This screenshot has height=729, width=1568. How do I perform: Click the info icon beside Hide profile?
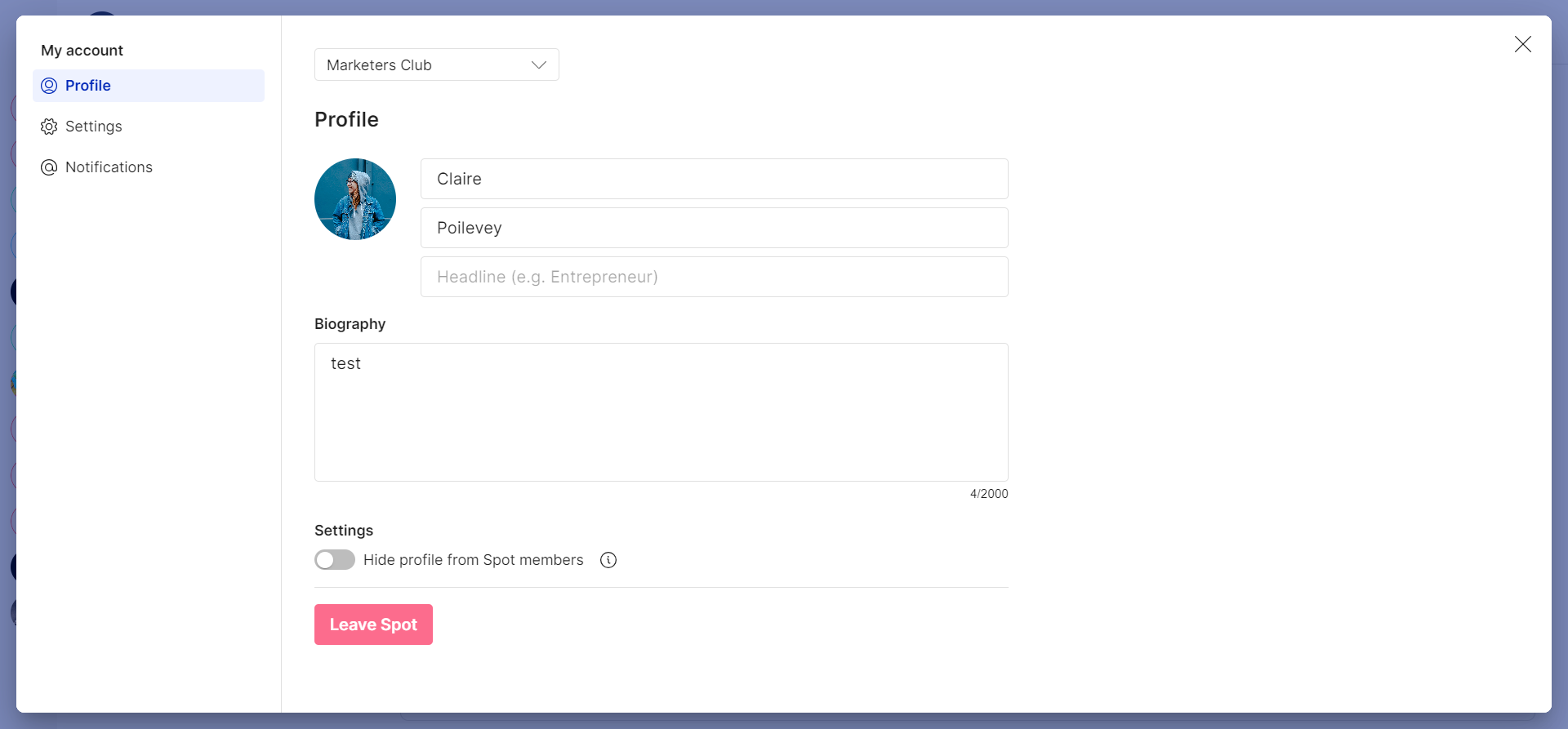(x=608, y=560)
